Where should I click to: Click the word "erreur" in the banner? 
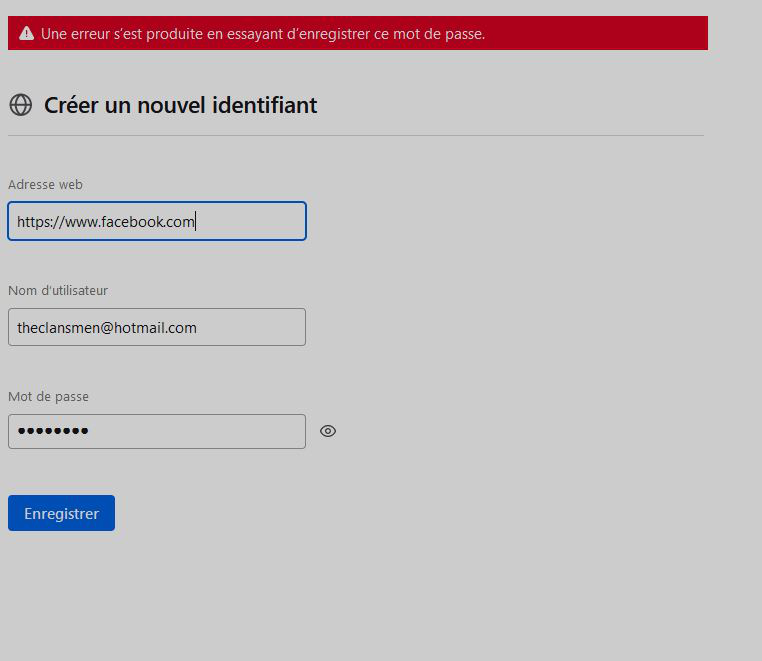click(90, 34)
